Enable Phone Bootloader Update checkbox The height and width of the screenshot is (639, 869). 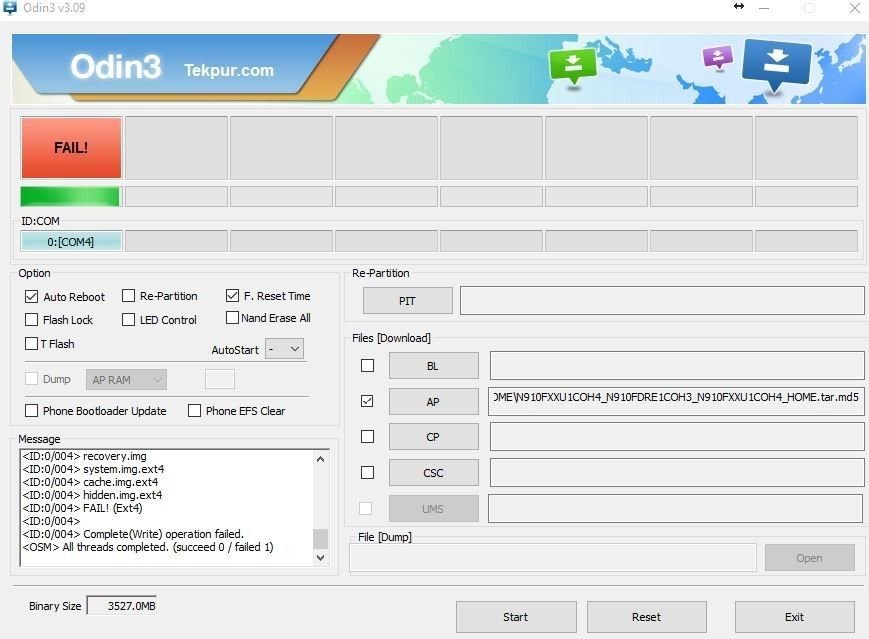tap(32, 411)
